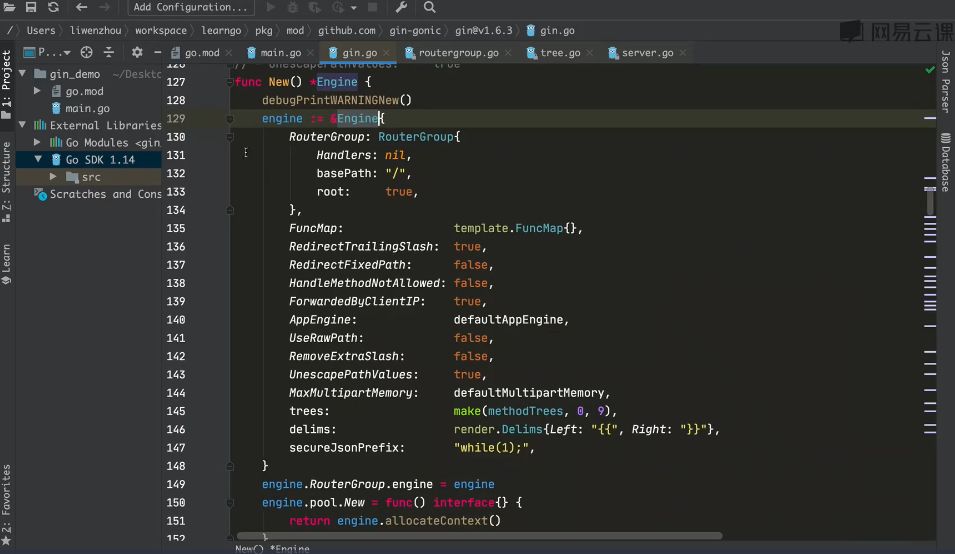Click the New() *Engine breadcrumb at the bottom
The image size is (955, 554).
point(272,549)
